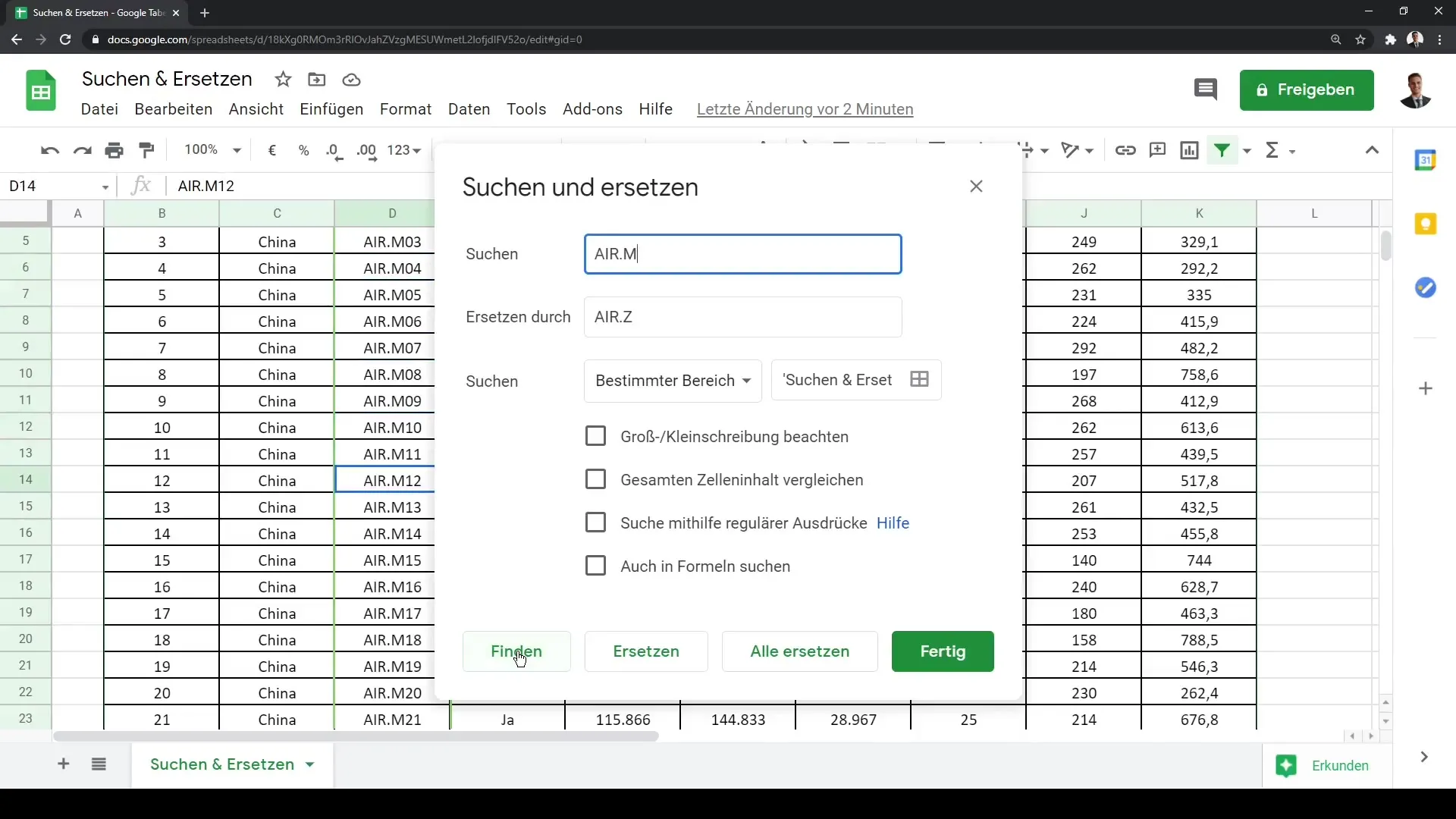Click the Finden button
The height and width of the screenshot is (819, 1456).
point(516,651)
